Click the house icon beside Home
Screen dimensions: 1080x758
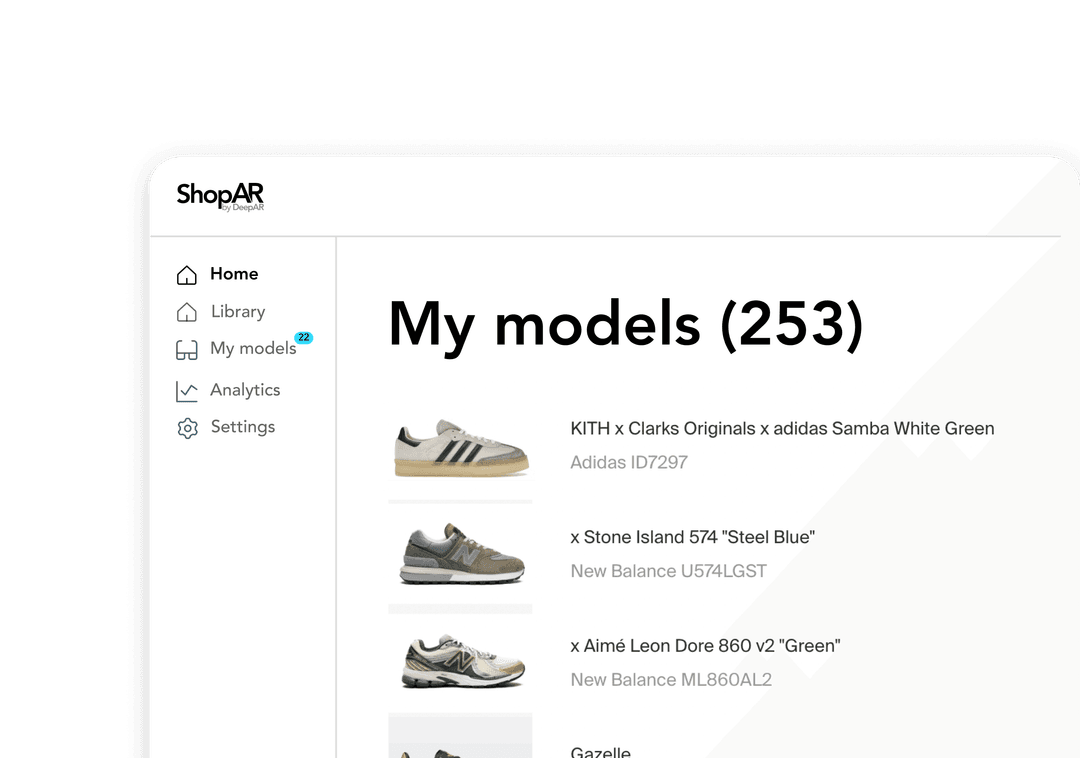coord(187,275)
